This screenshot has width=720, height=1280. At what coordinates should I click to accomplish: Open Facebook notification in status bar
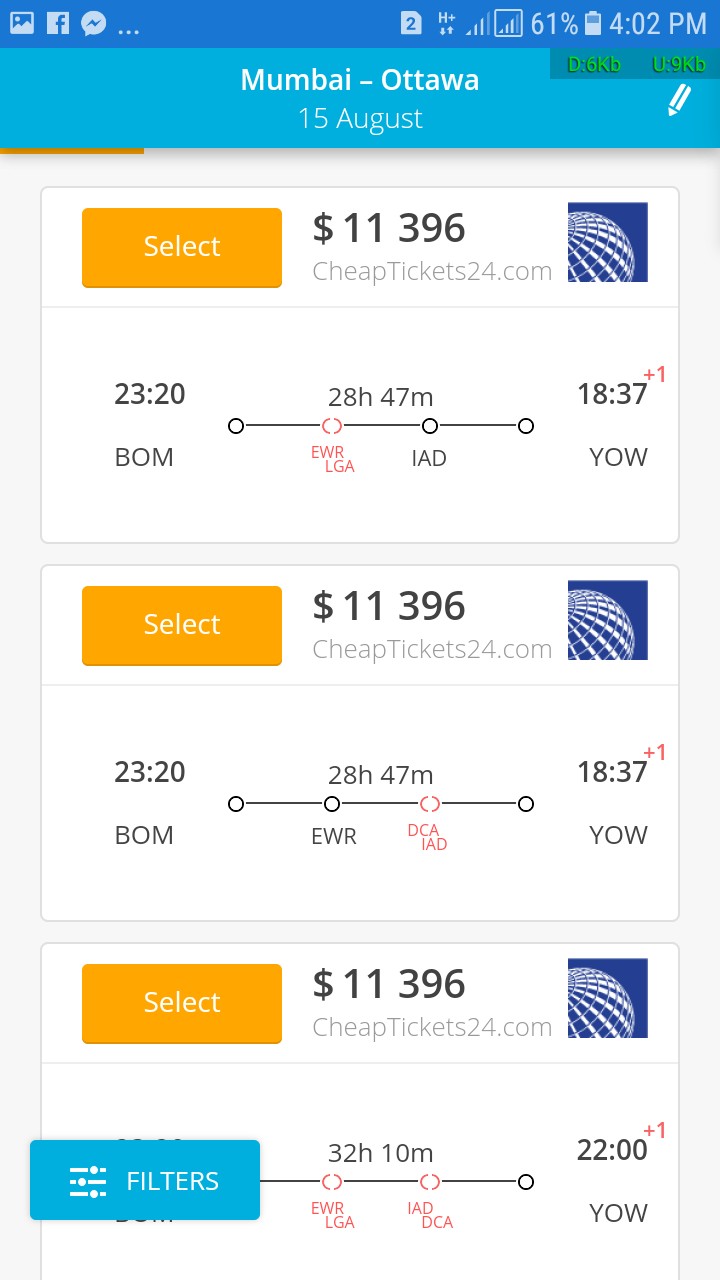pos(58,23)
